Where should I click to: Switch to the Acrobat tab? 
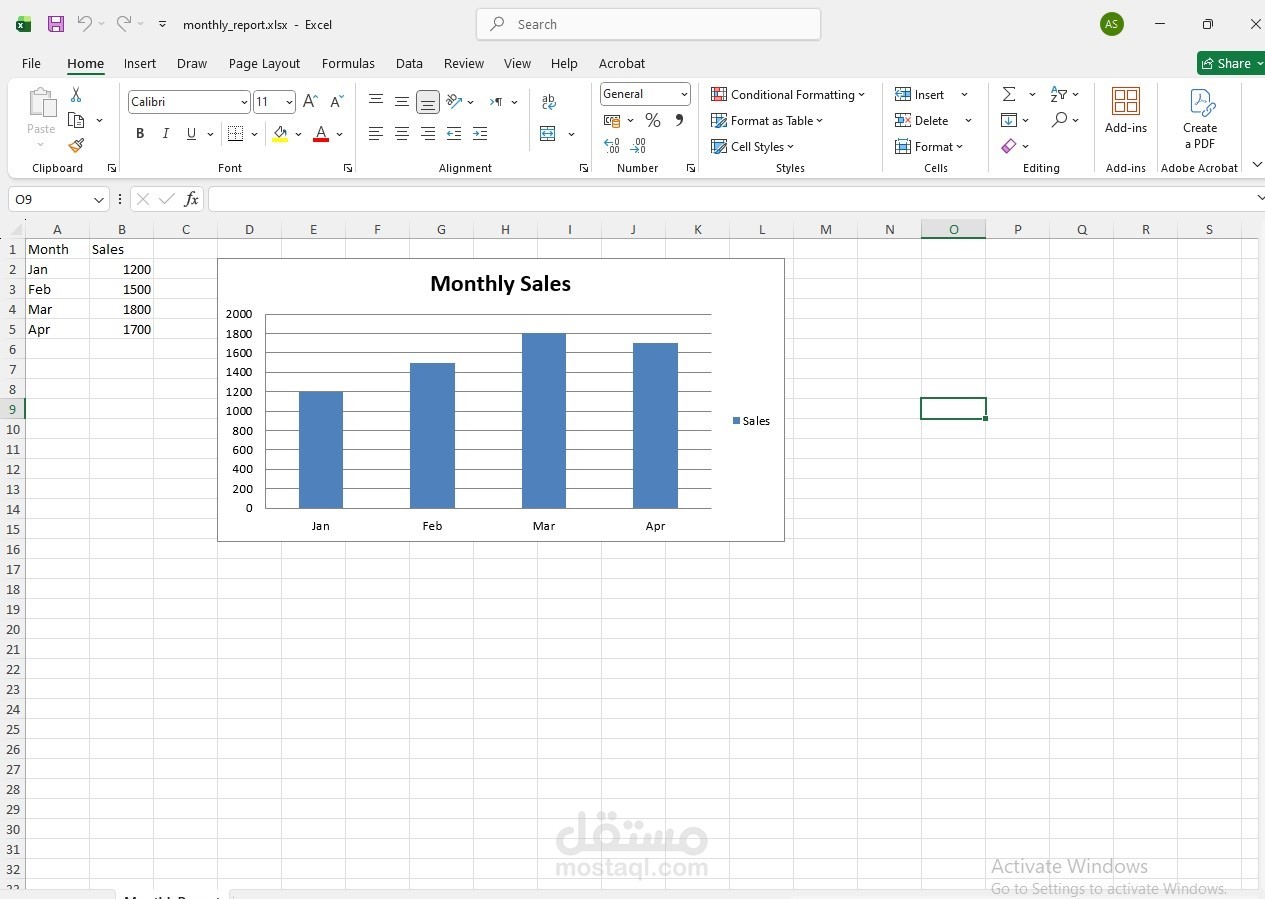tap(622, 63)
